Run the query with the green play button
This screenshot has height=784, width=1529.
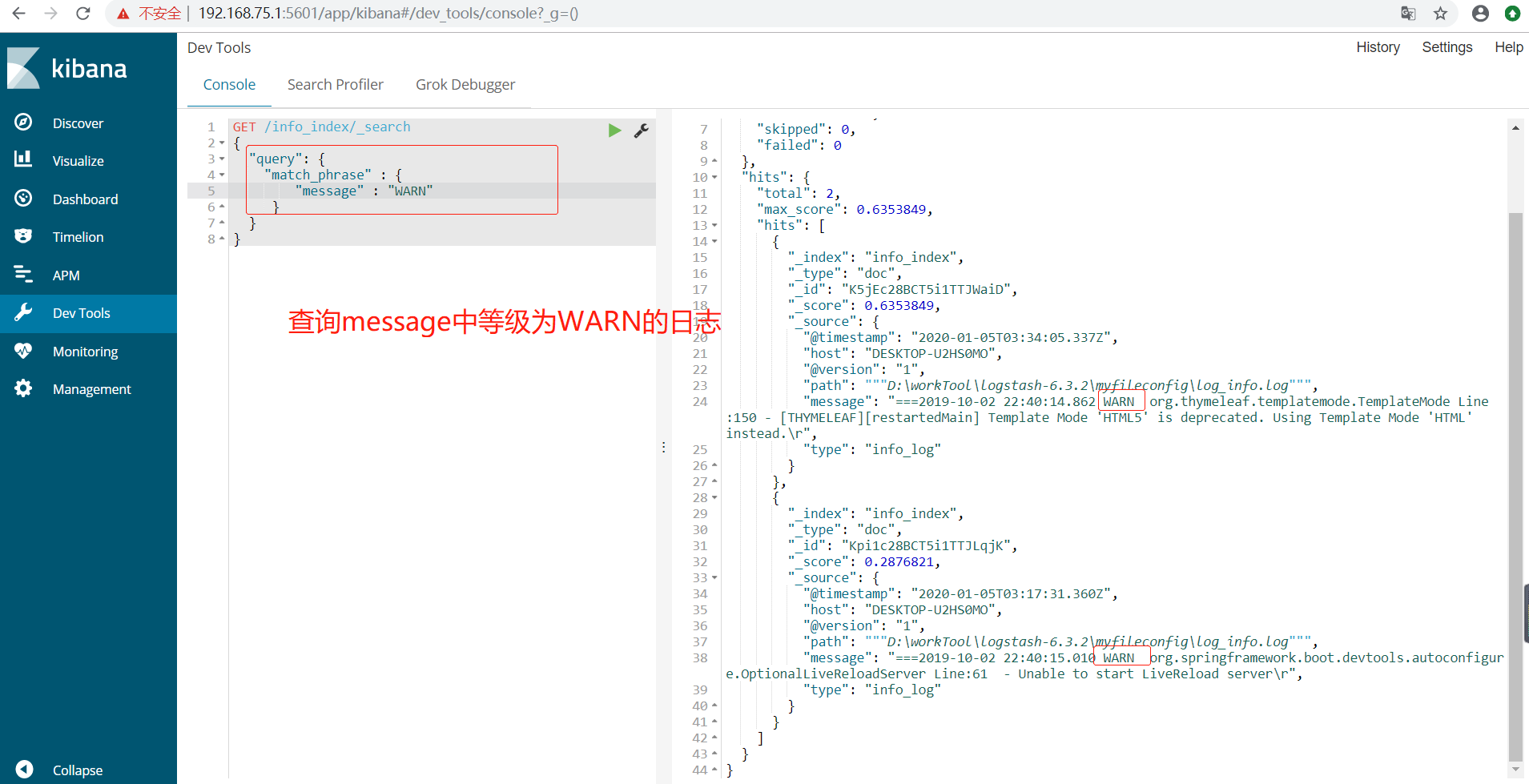(x=614, y=130)
